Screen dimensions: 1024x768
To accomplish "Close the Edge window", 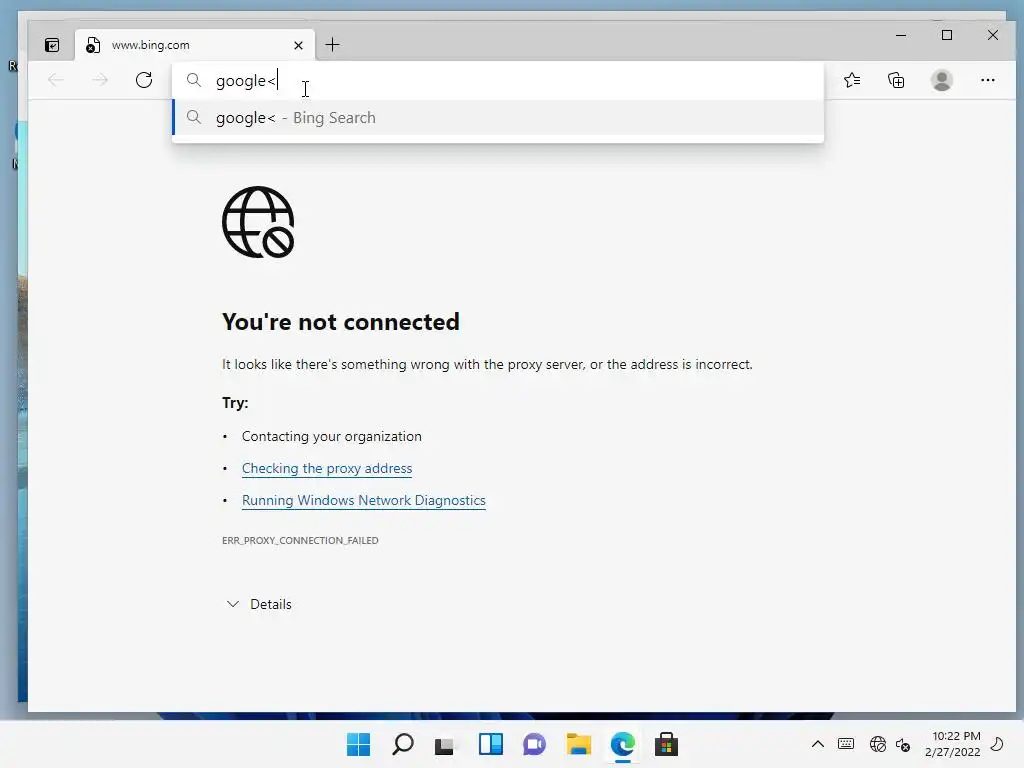I will pos(993,35).
